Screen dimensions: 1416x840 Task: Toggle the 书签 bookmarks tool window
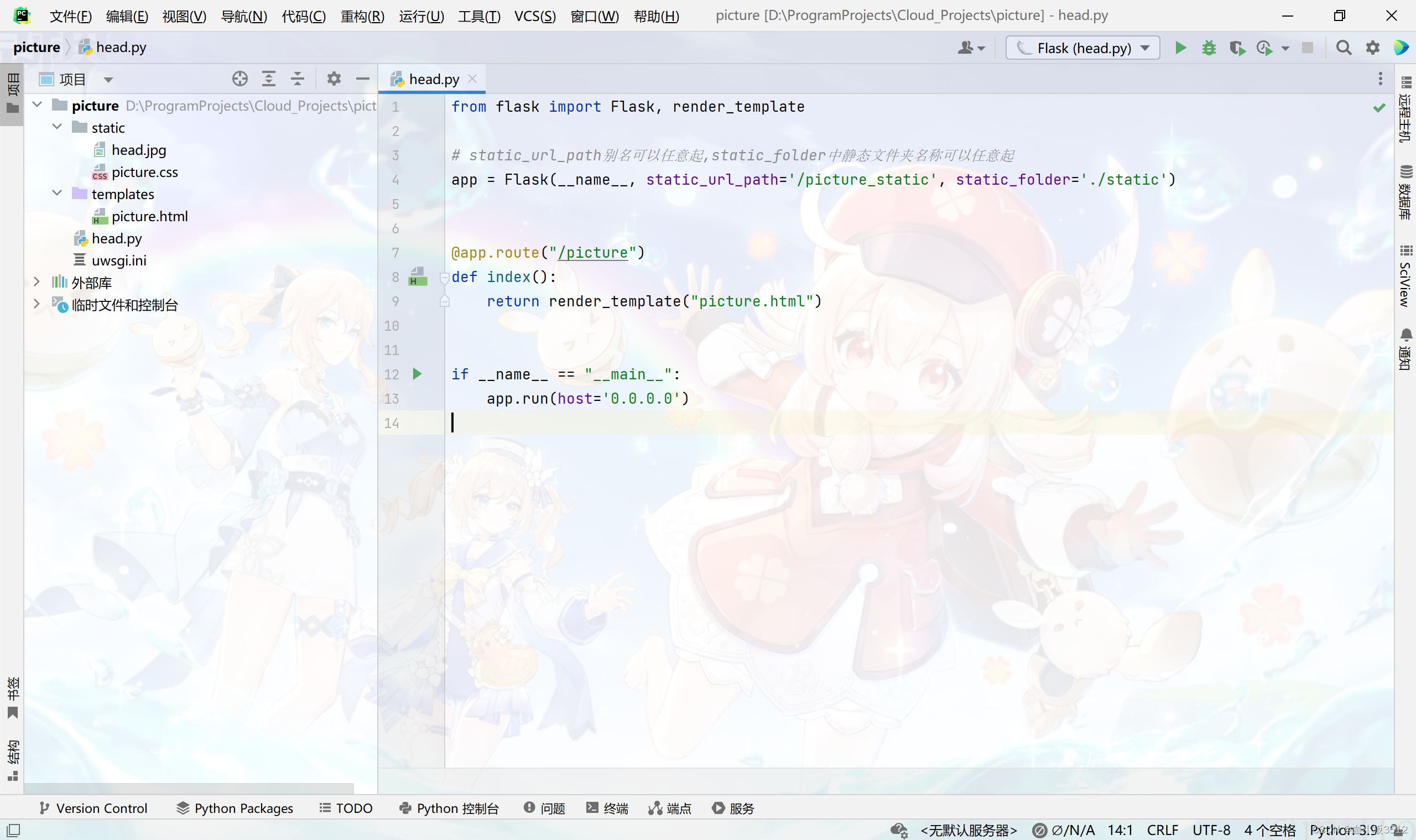tap(13, 696)
